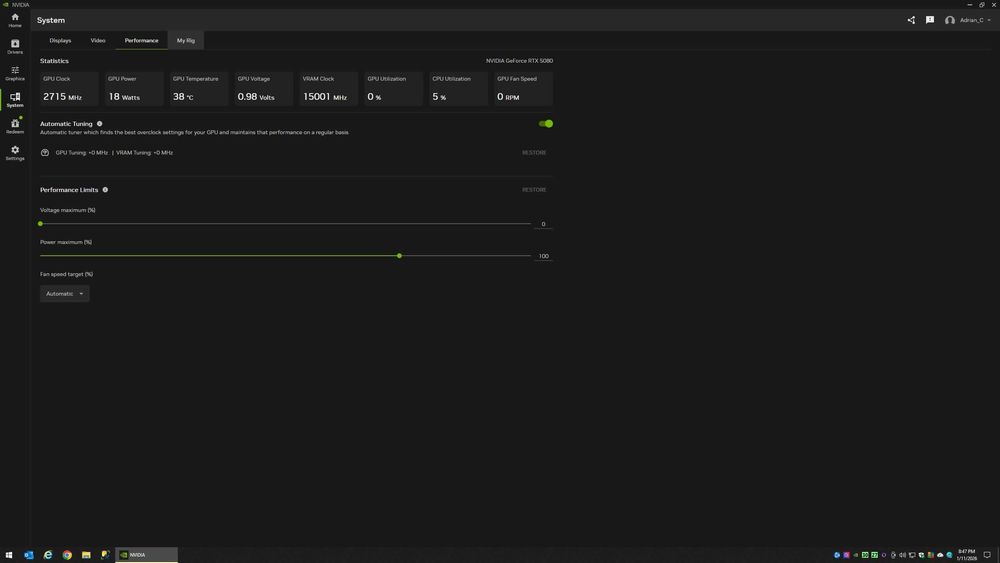The height and width of the screenshot is (563, 1000).
Task: Click the Voltage maximum slider handle
Action: 40,224
